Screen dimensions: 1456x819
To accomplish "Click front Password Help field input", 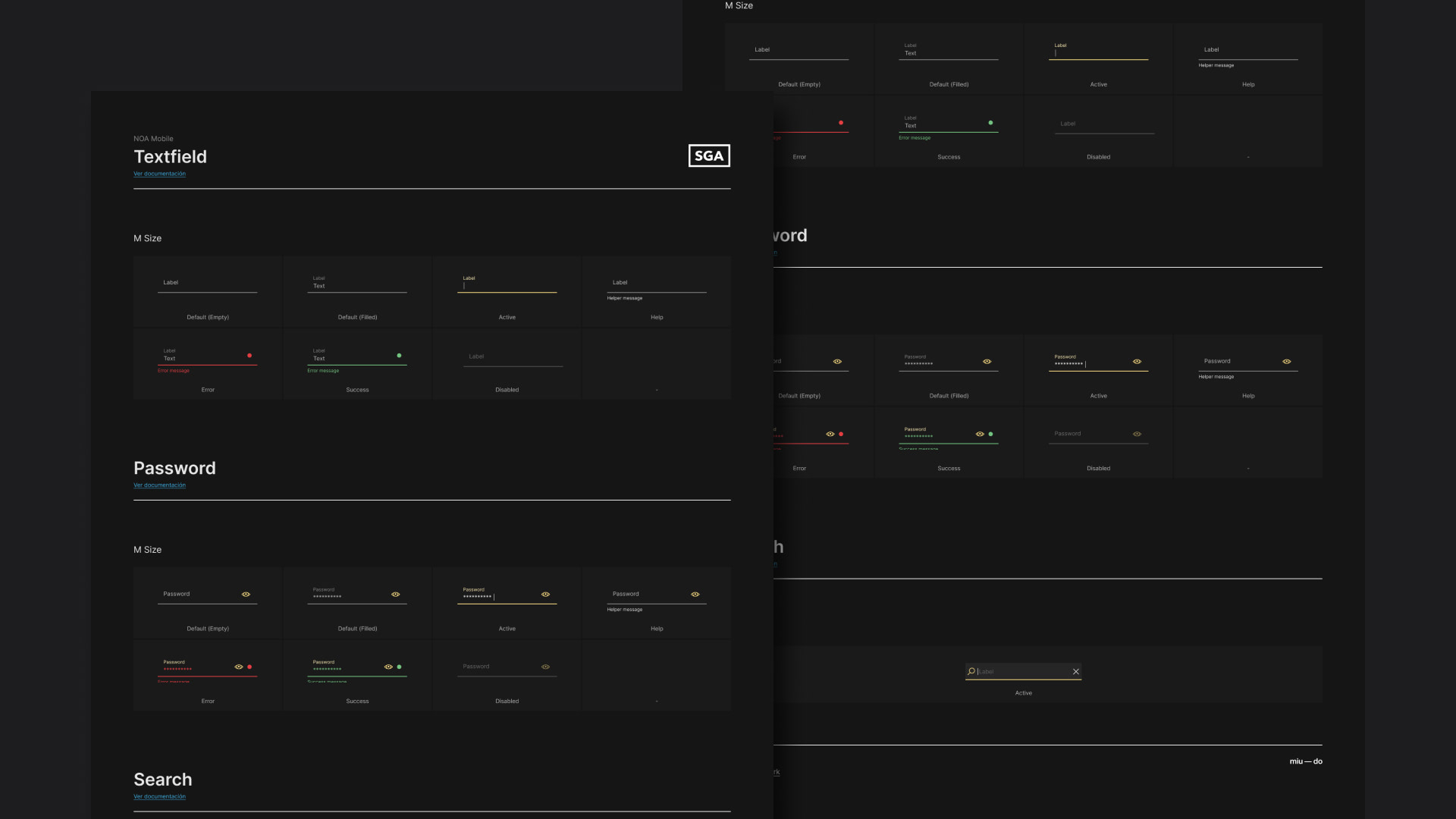I will (657, 595).
